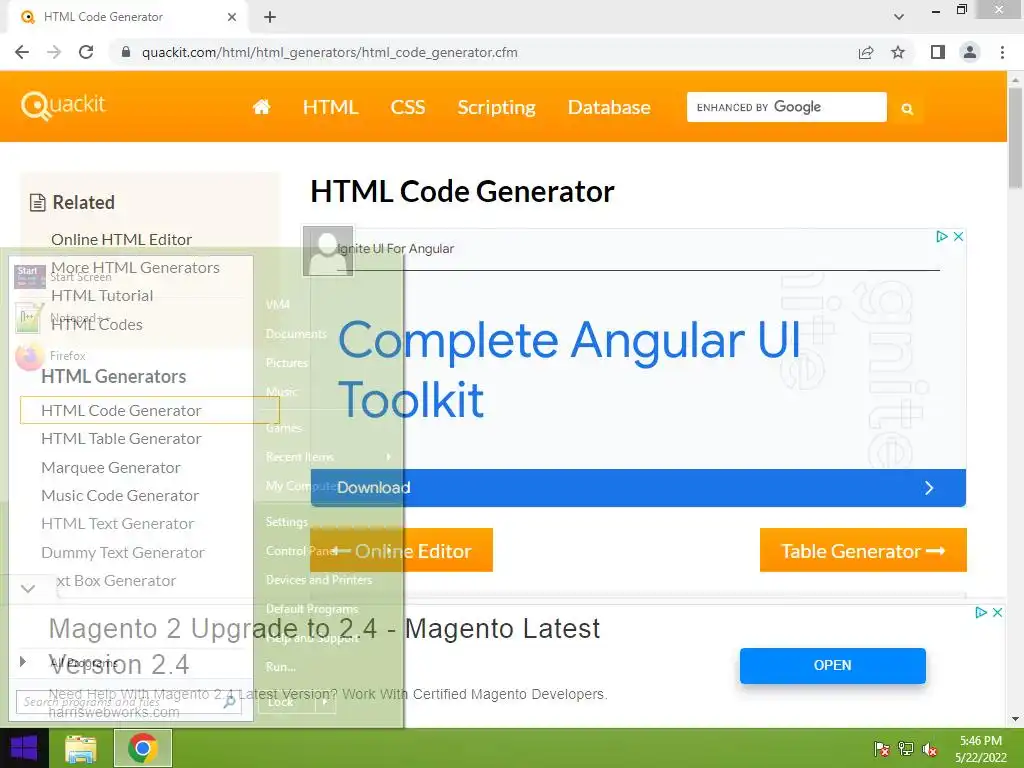The image size is (1024, 768).
Task: Launch Firefox from the Start menu
Action: (x=29, y=356)
